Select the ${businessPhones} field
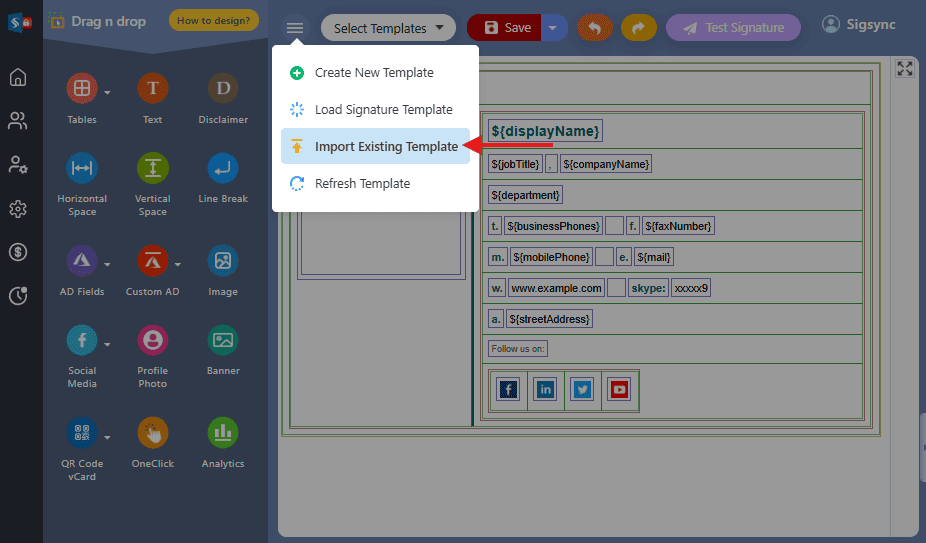This screenshot has height=543, width=926. click(x=553, y=226)
